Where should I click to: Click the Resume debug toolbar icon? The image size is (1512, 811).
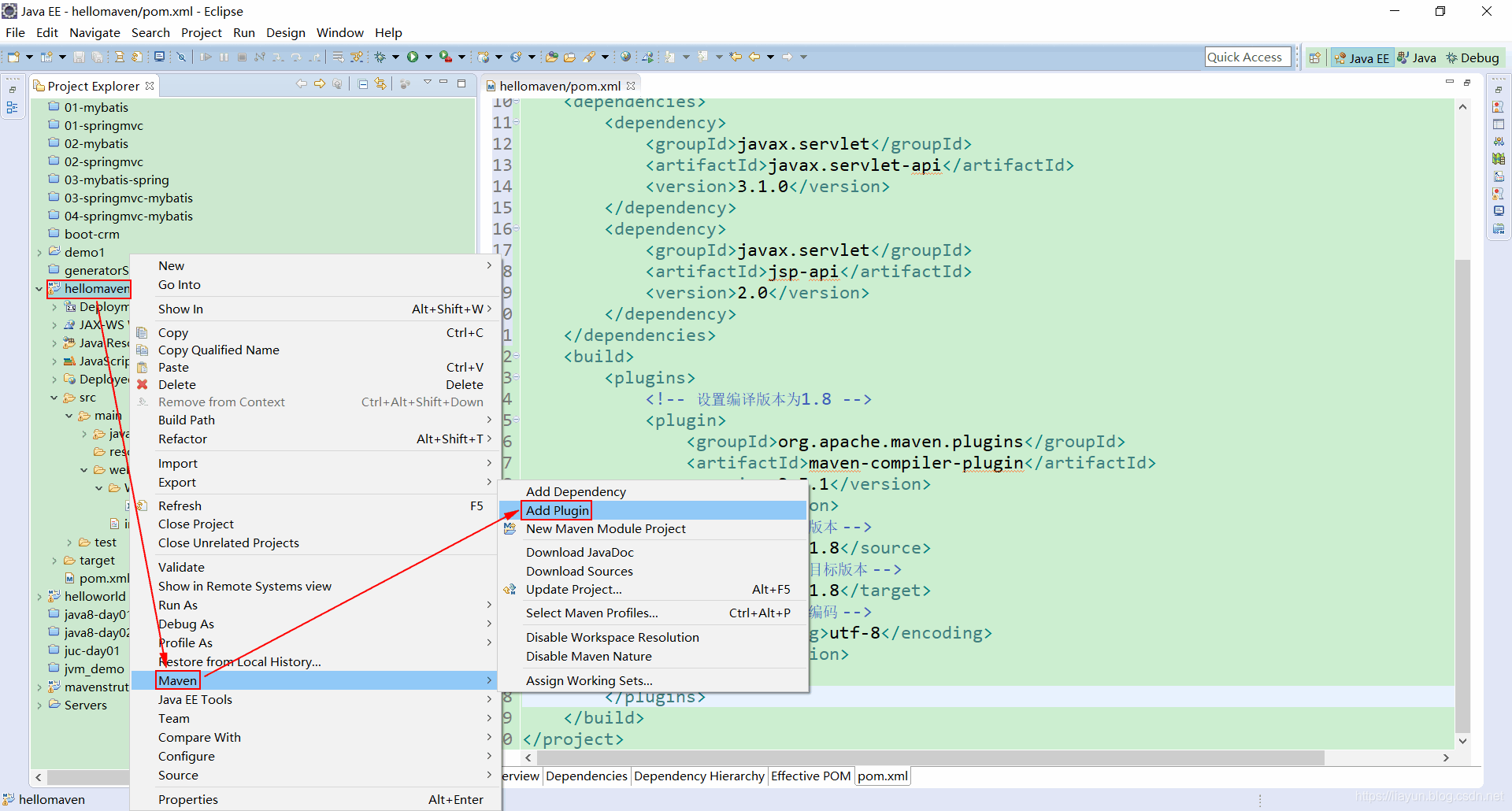206,57
